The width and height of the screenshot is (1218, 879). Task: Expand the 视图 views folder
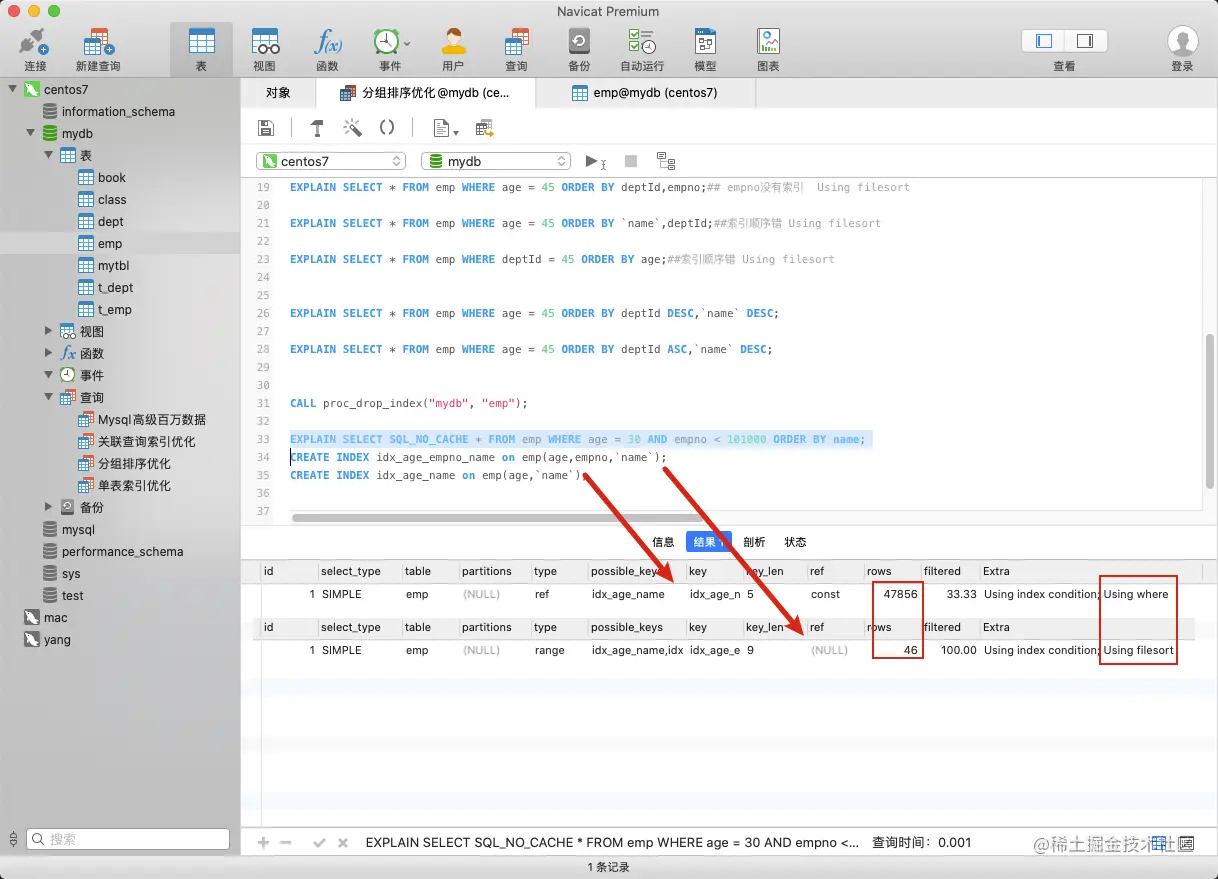click(49, 331)
